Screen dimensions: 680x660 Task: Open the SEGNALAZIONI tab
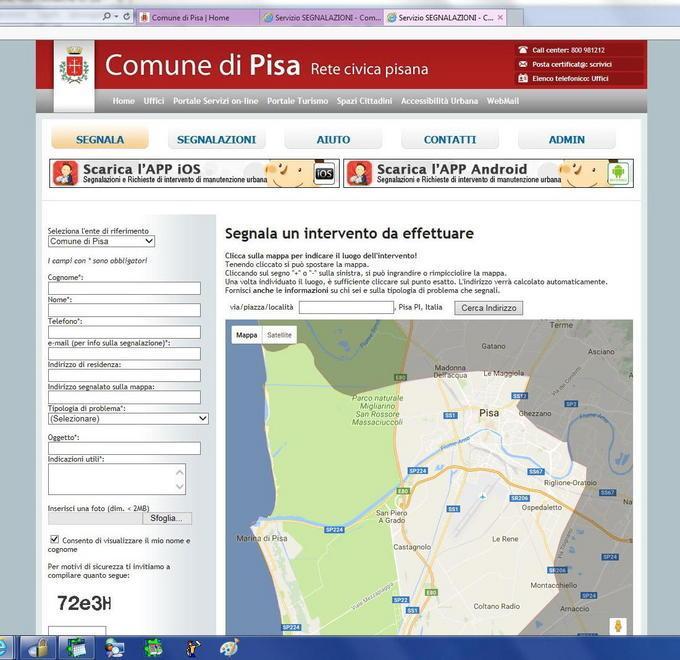(216, 140)
